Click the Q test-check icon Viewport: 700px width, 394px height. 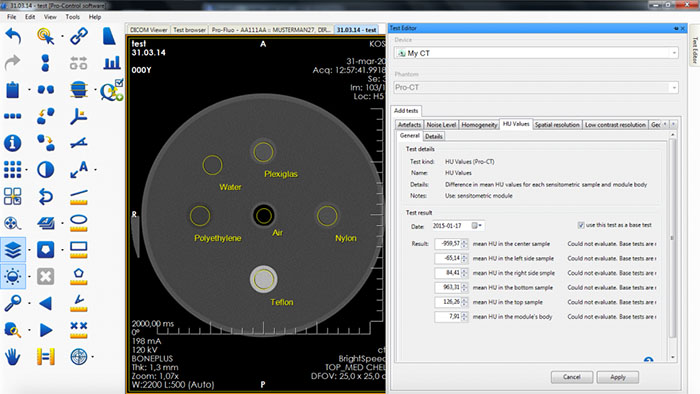click(112, 91)
